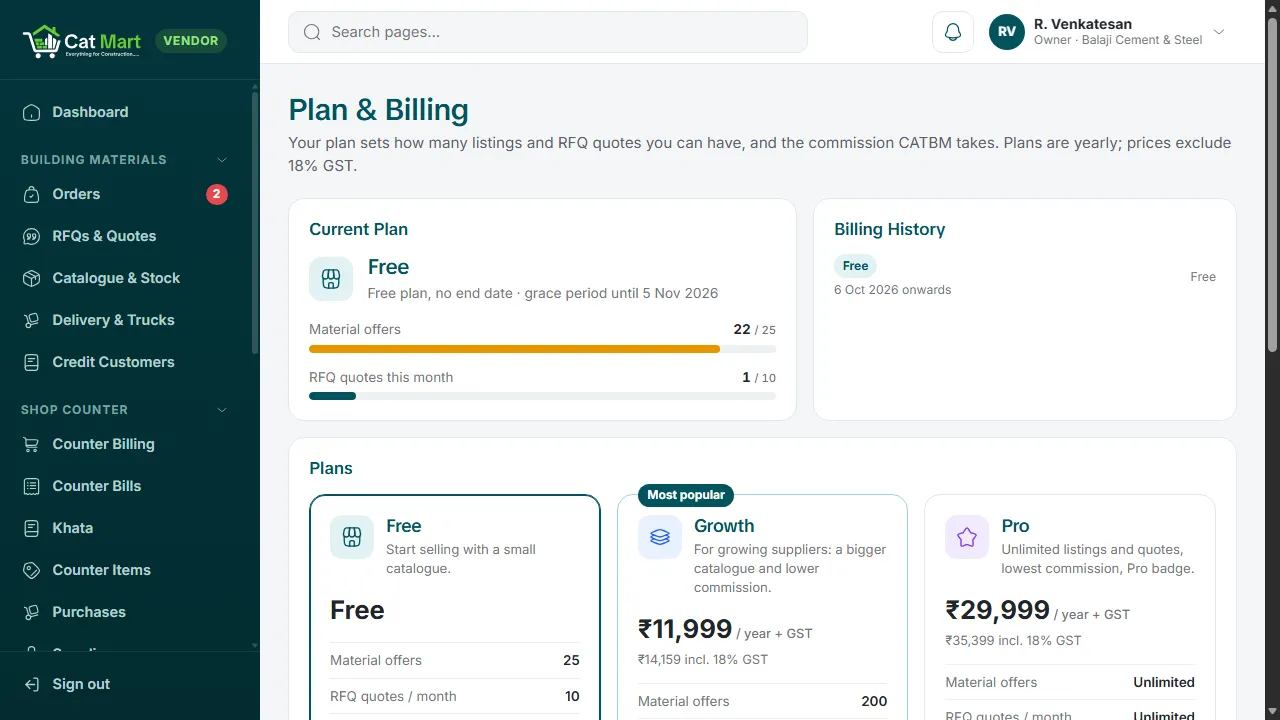Click the Search pages input field
The width and height of the screenshot is (1280, 720).
pyautogui.click(x=548, y=32)
